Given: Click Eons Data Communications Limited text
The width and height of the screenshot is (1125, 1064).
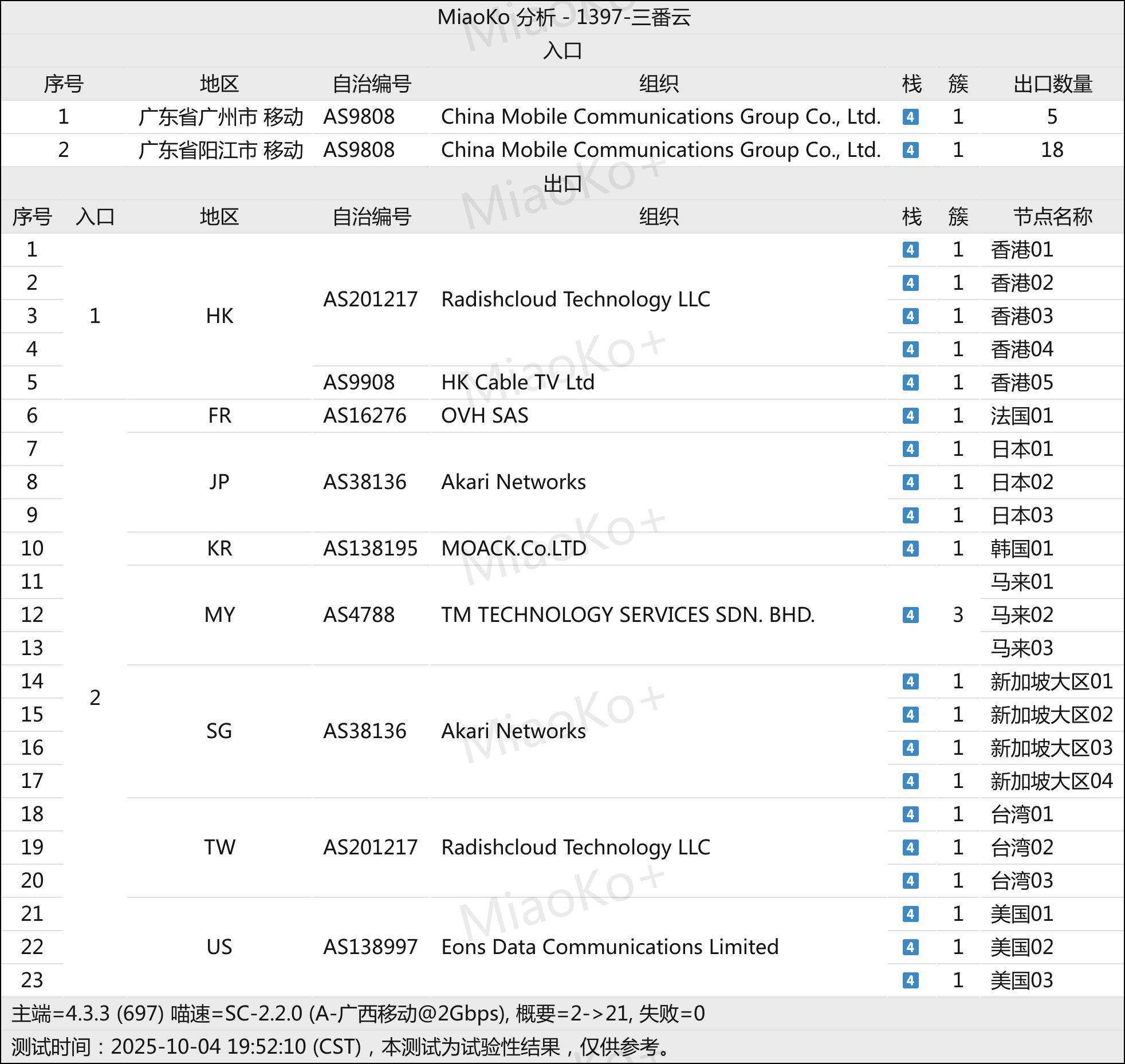Looking at the screenshot, I should (x=609, y=947).
